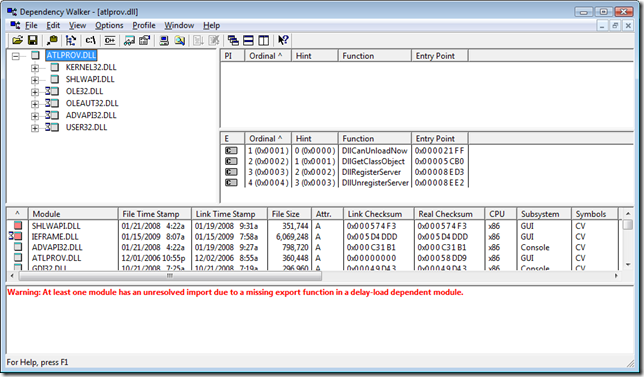The height and width of the screenshot is (377, 644).
Task: Sort modules by Link Checksum header
Action: (x=379, y=214)
